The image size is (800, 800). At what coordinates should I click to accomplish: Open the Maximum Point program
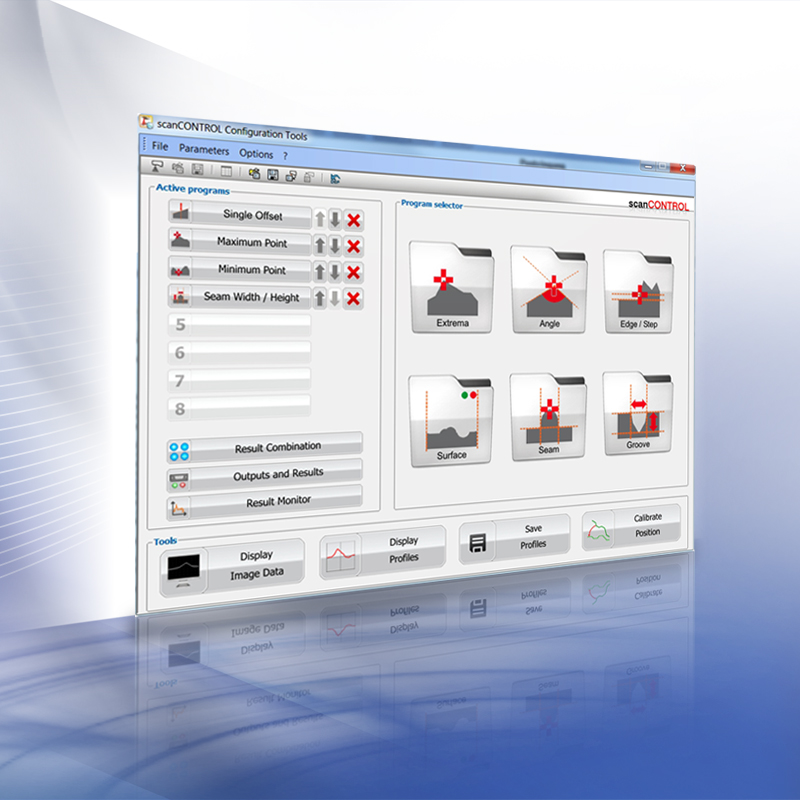pyautogui.click(x=240, y=241)
